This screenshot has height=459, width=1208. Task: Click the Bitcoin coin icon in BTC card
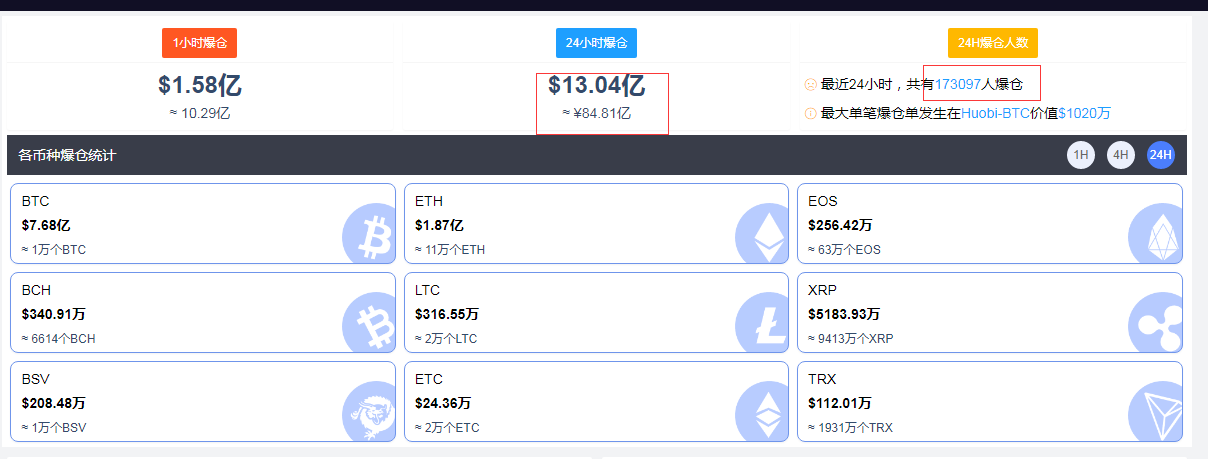click(369, 236)
